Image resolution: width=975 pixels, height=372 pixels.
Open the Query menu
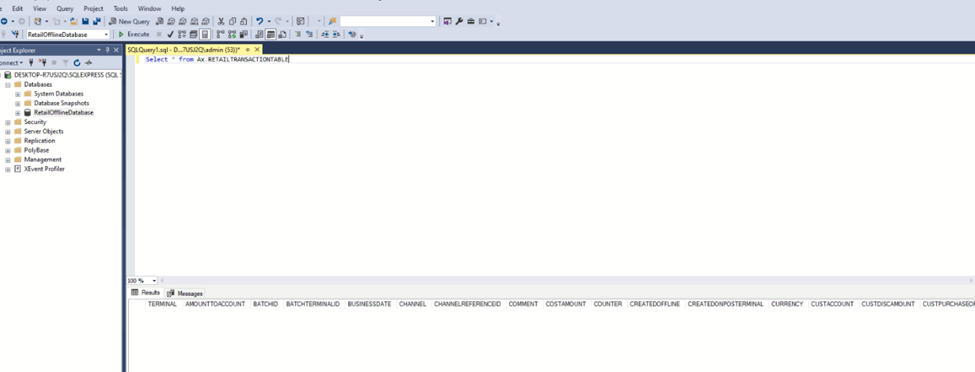point(65,9)
